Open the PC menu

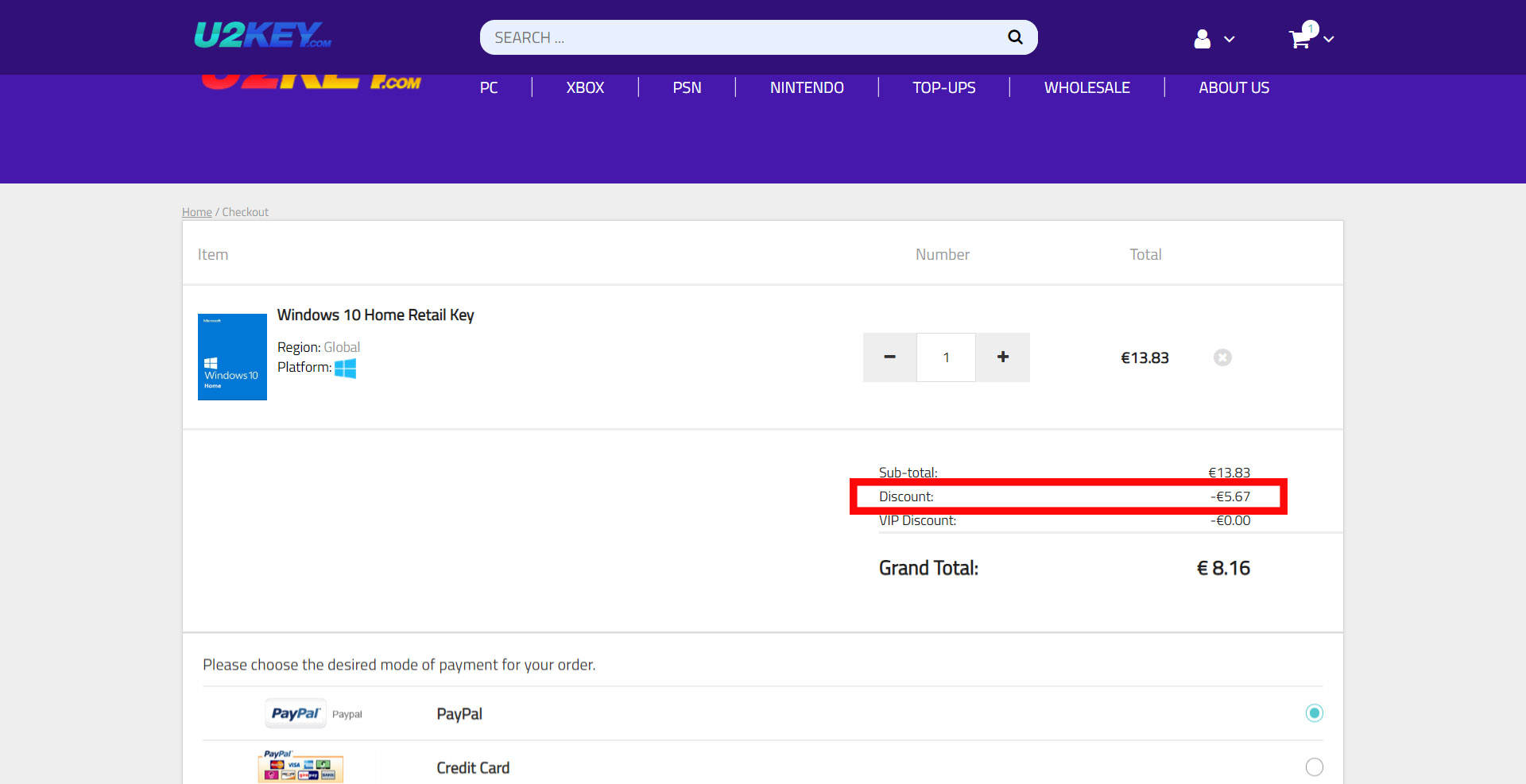coord(489,87)
